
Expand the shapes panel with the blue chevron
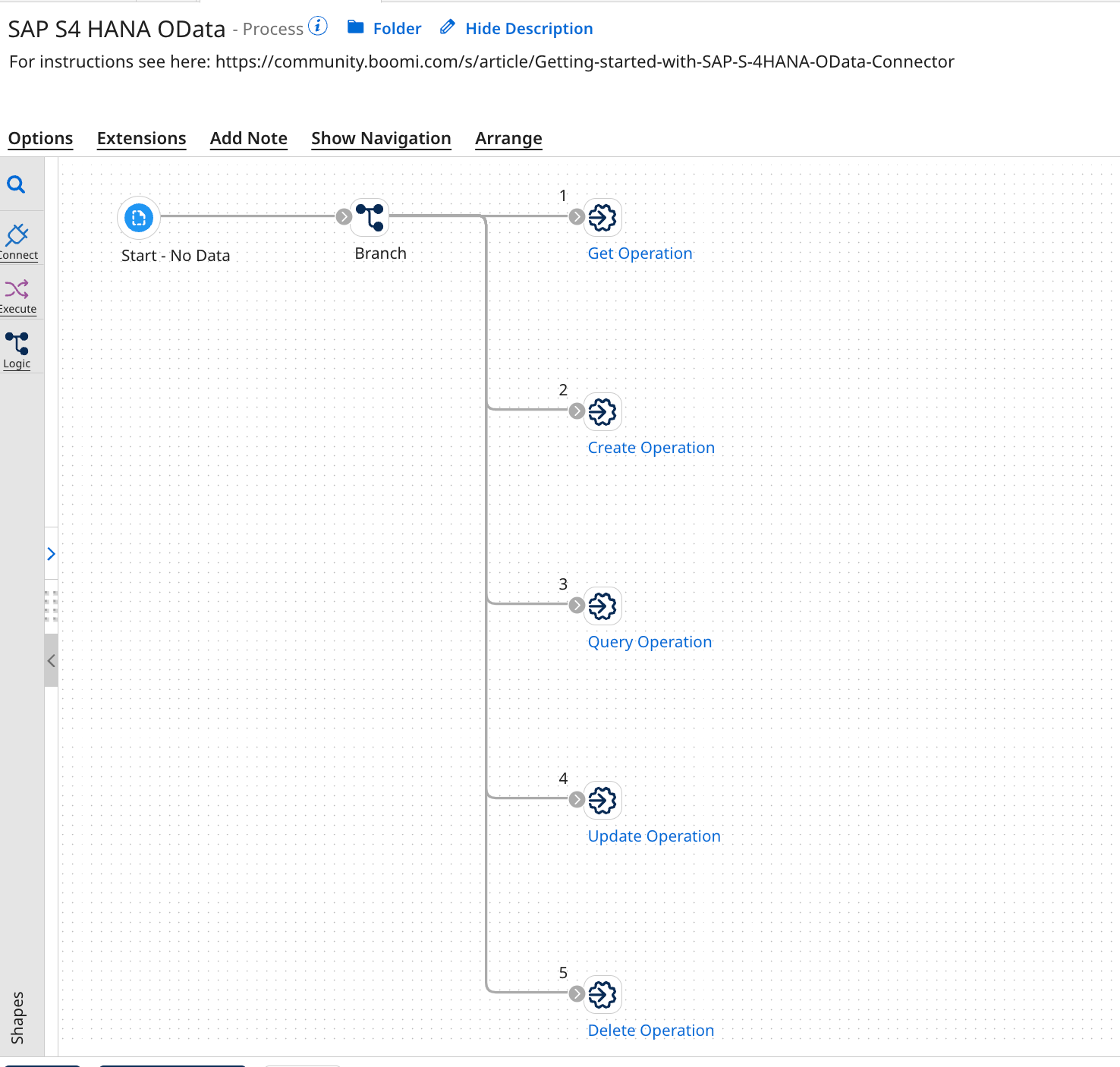pos(51,554)
